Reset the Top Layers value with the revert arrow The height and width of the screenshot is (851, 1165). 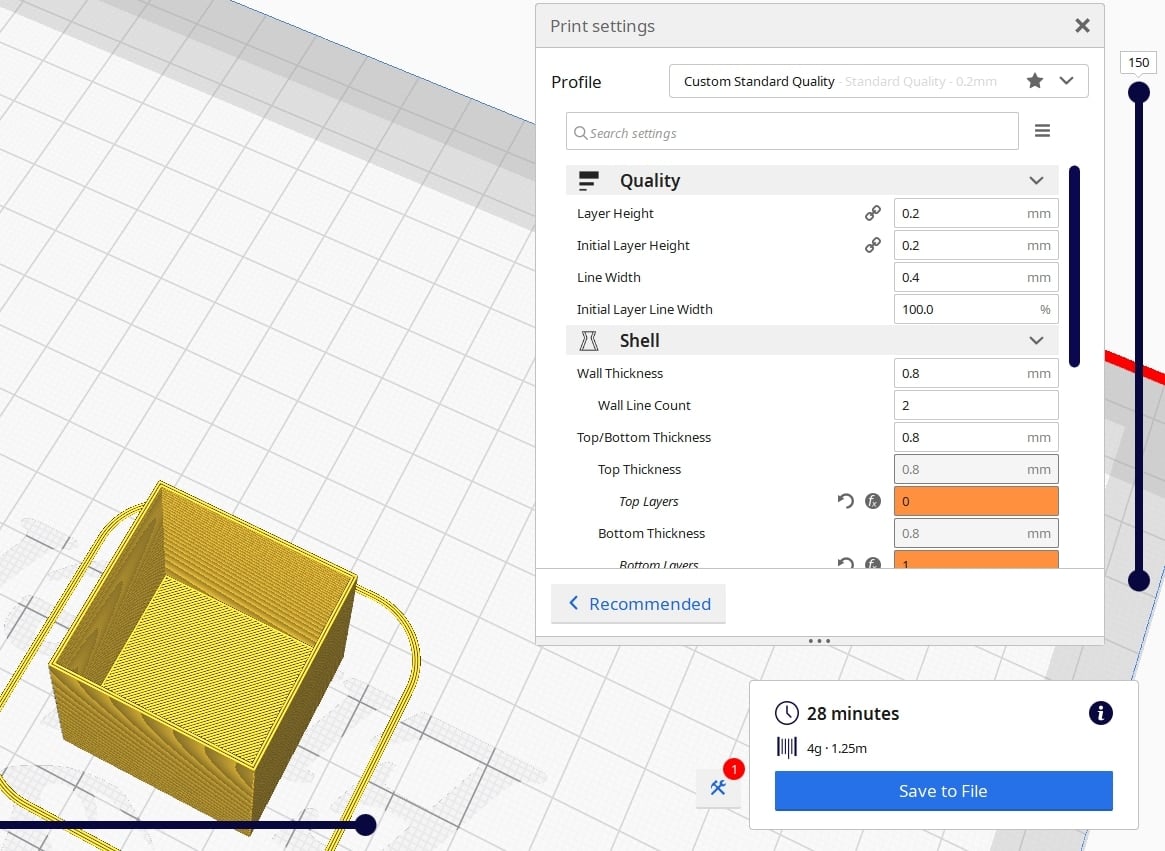click(846, 501)
